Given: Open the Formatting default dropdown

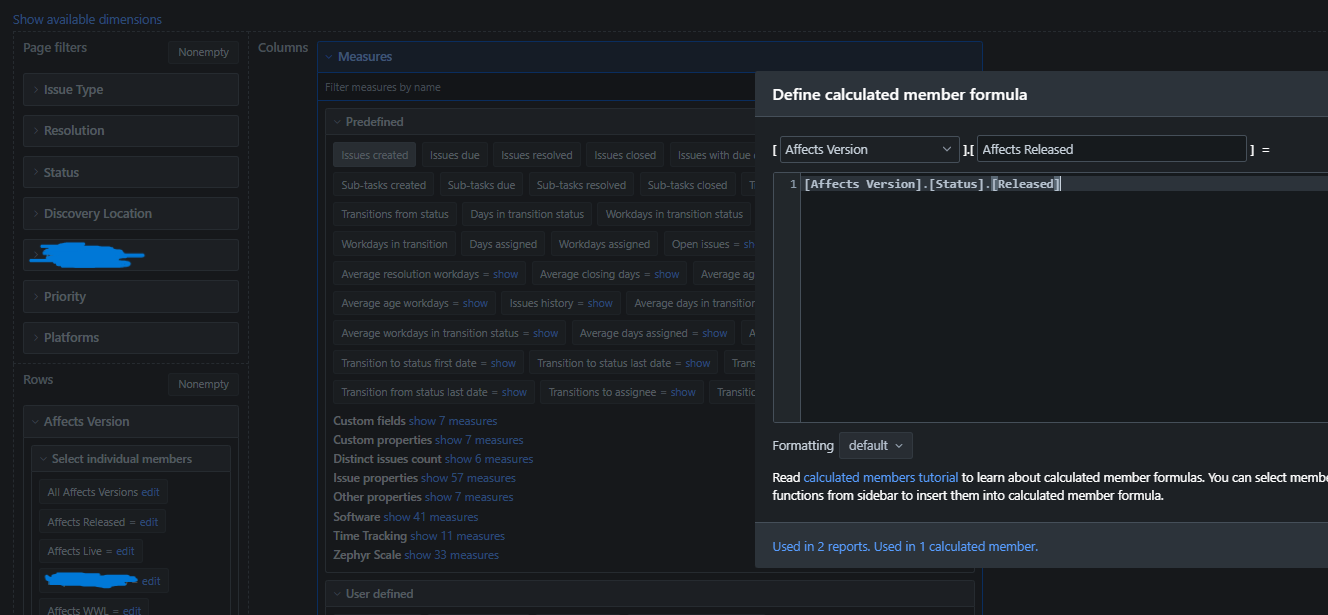Looking at the screenshot, I should click(x=875, y=445).
